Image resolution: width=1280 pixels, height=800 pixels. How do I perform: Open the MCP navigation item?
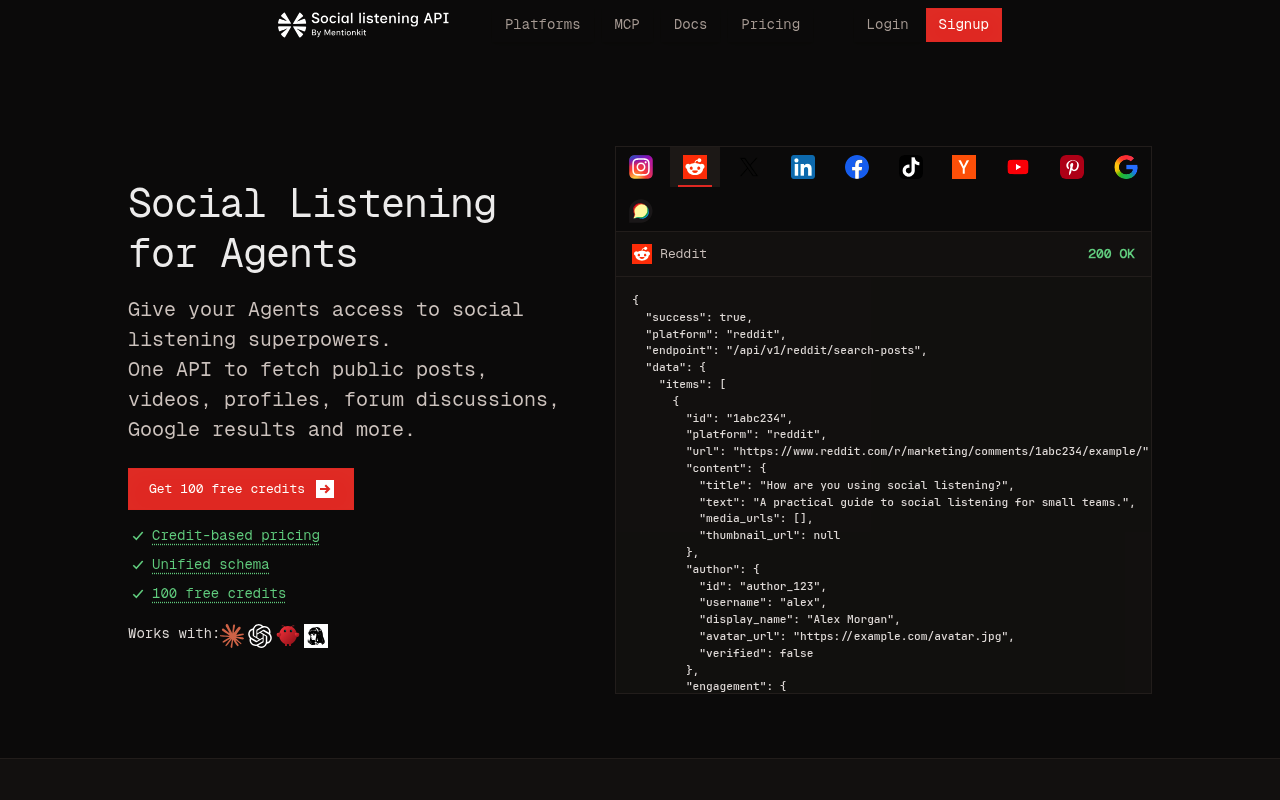[x=627, y=25]
